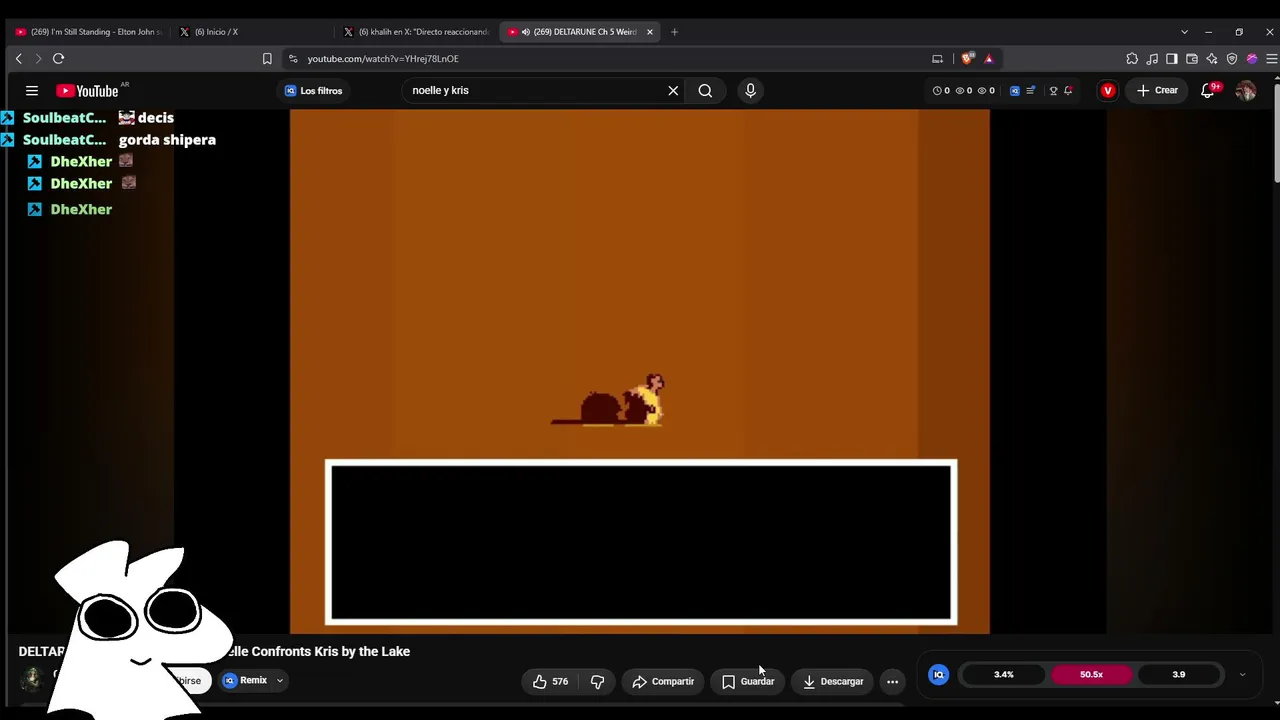
Task: Open the Brave Shields lion icon
Action: [x=967, y=59]
